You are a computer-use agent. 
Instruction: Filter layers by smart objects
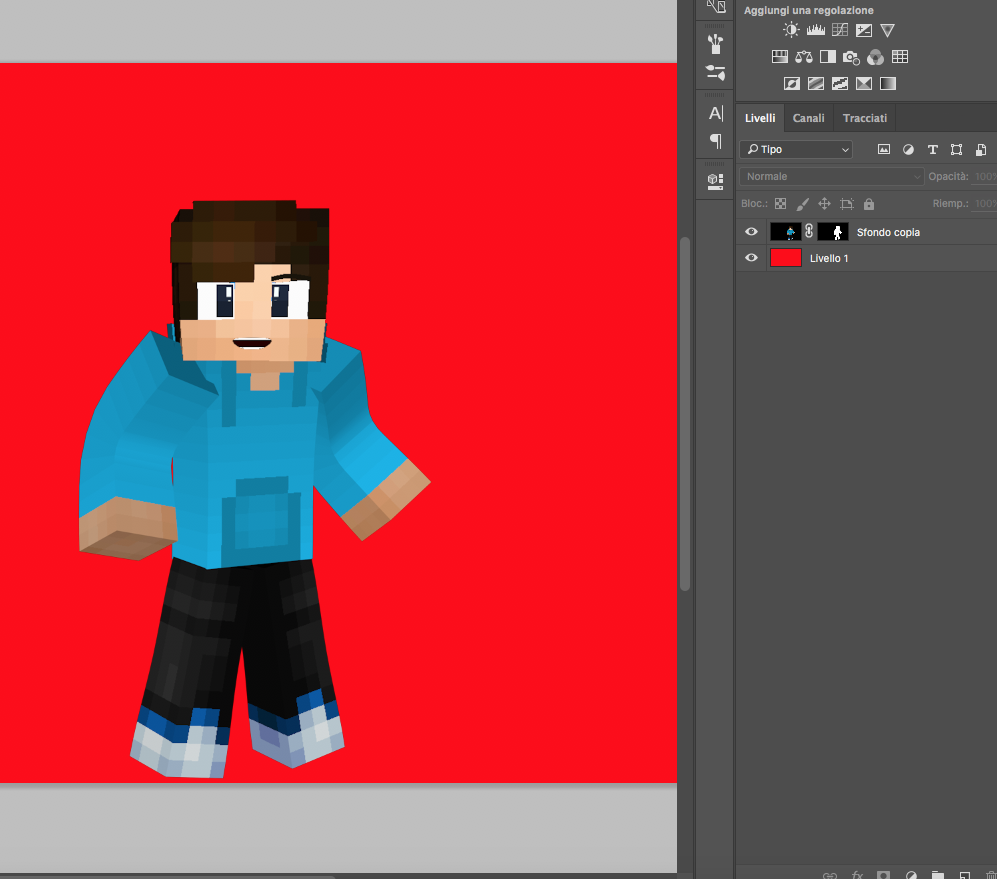coord(981,149)
